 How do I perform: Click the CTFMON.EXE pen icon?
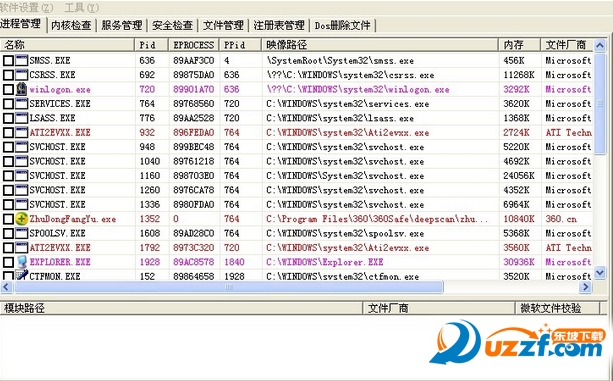(22, 275)
